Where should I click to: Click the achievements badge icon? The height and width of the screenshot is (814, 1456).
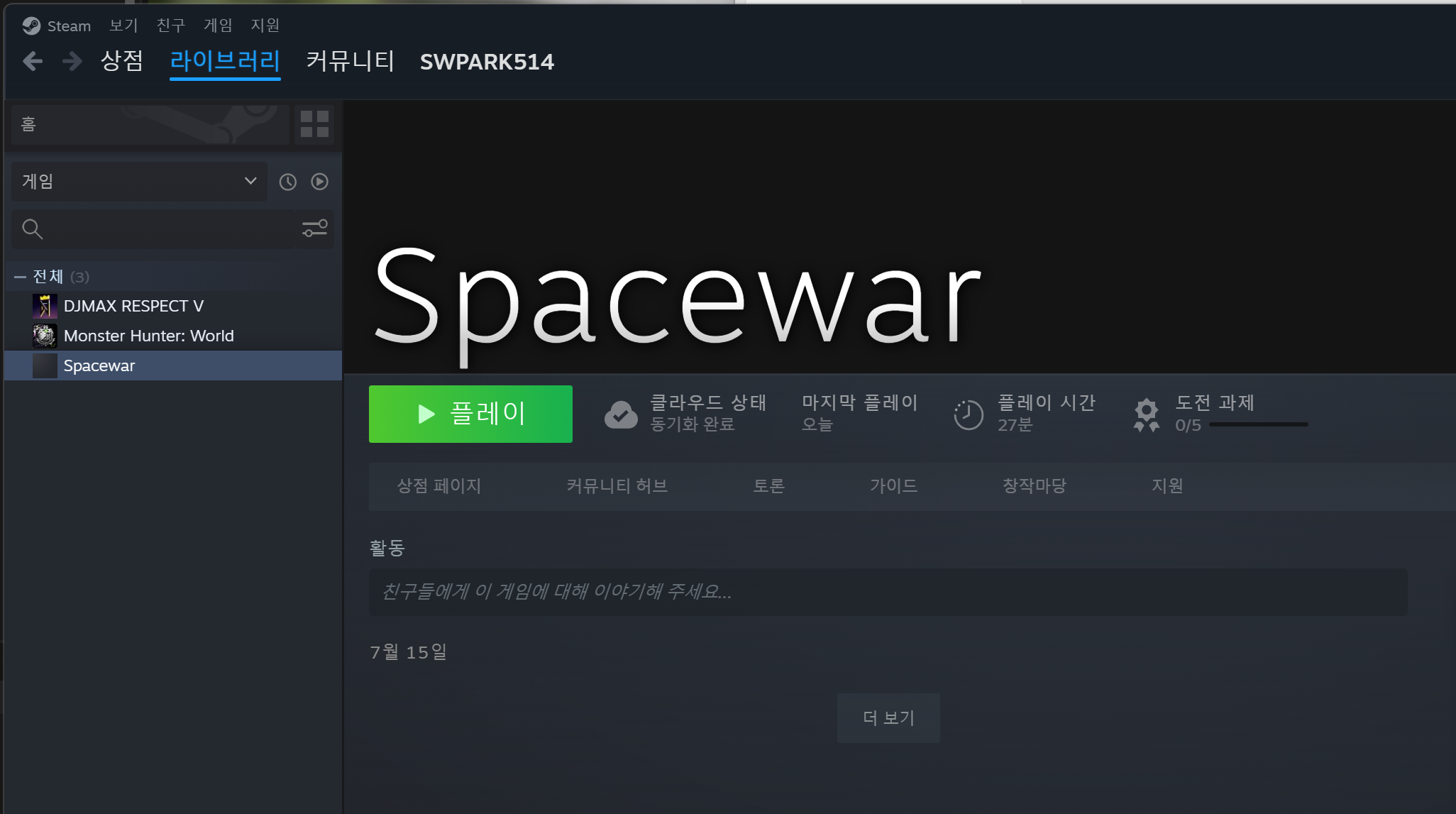(1146, 414)
